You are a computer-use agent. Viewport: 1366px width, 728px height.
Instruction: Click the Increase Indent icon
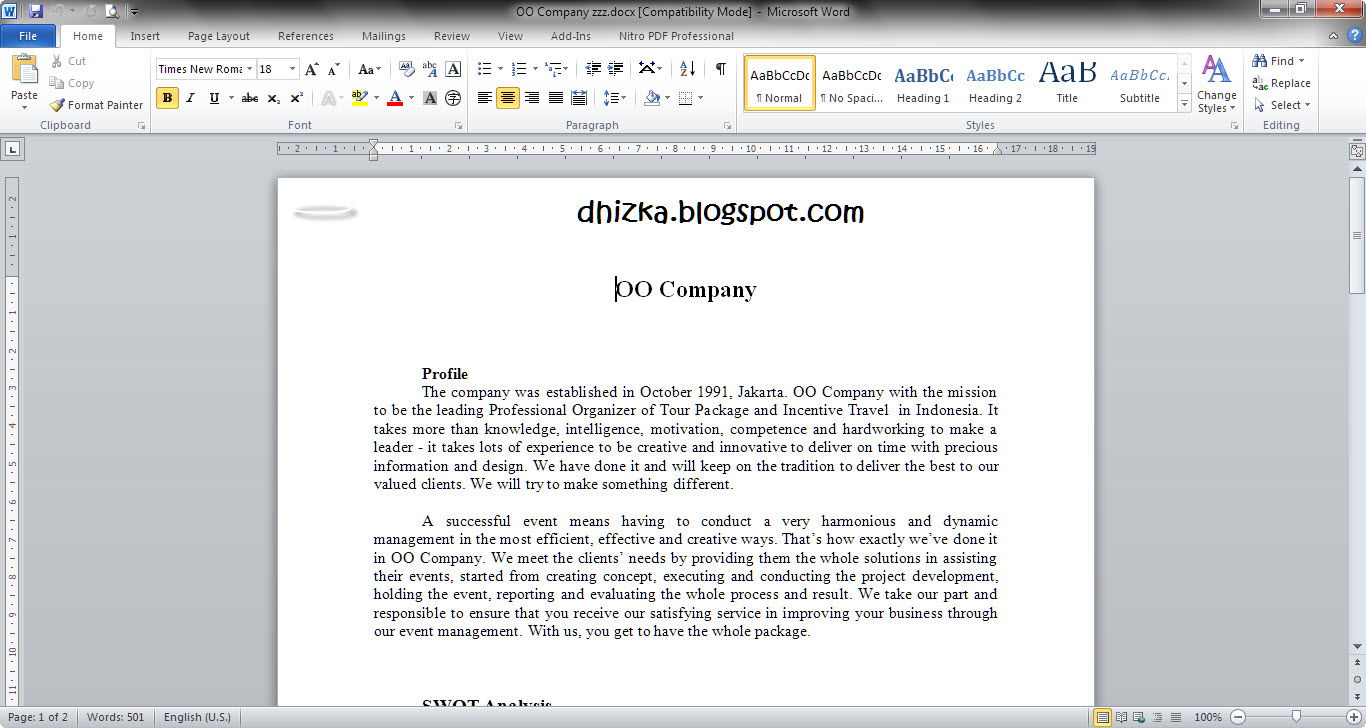point(616,69)
